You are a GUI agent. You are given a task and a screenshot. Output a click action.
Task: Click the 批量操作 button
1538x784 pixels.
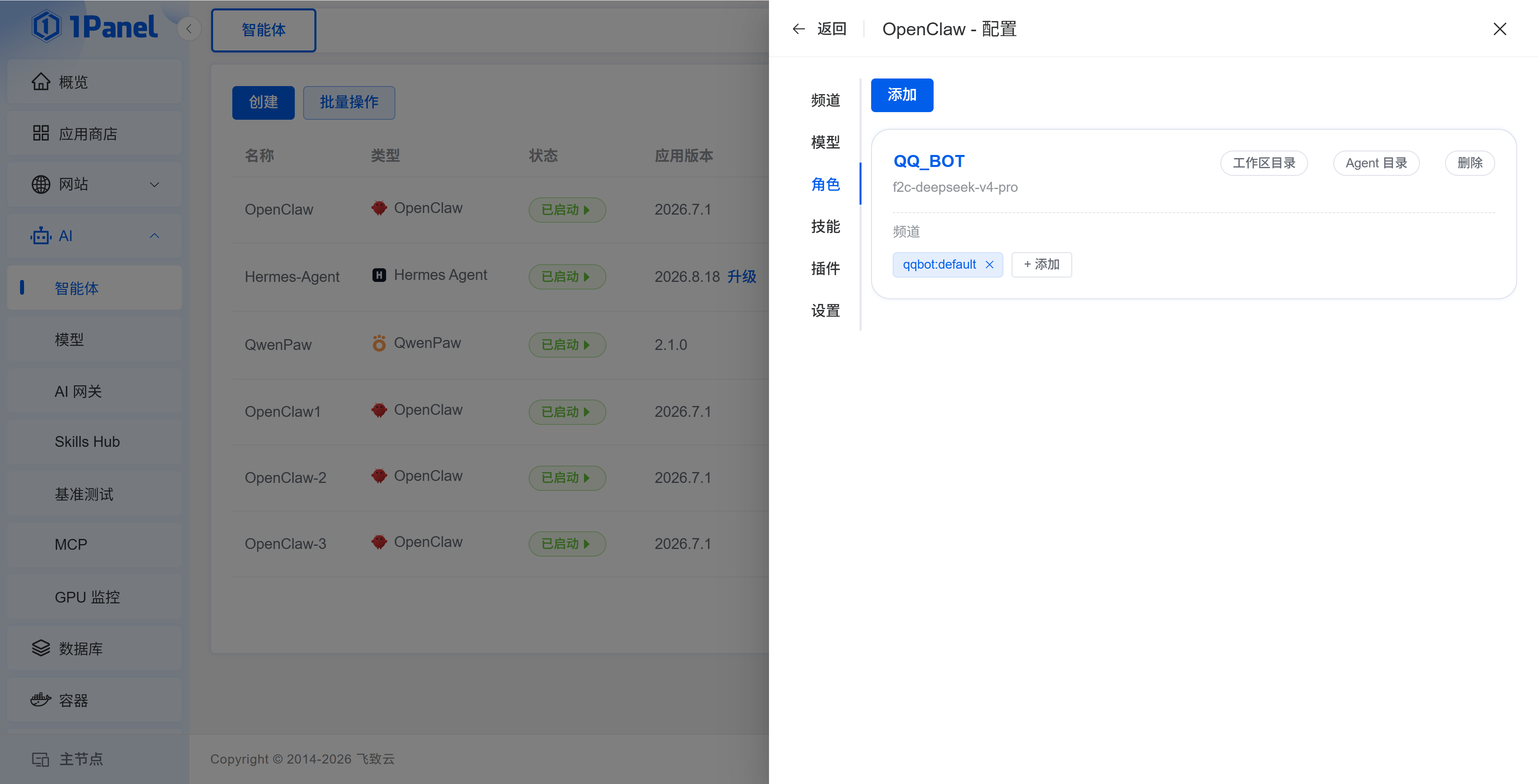coord(349,103)
